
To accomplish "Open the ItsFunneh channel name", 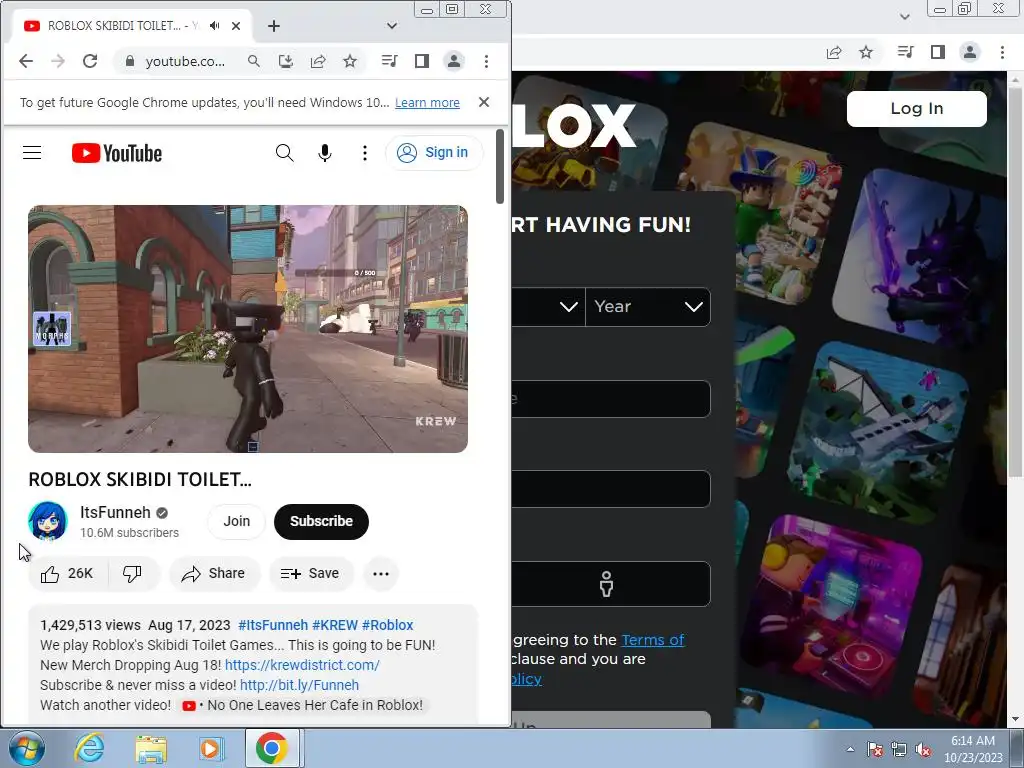I will pos(116,513).
